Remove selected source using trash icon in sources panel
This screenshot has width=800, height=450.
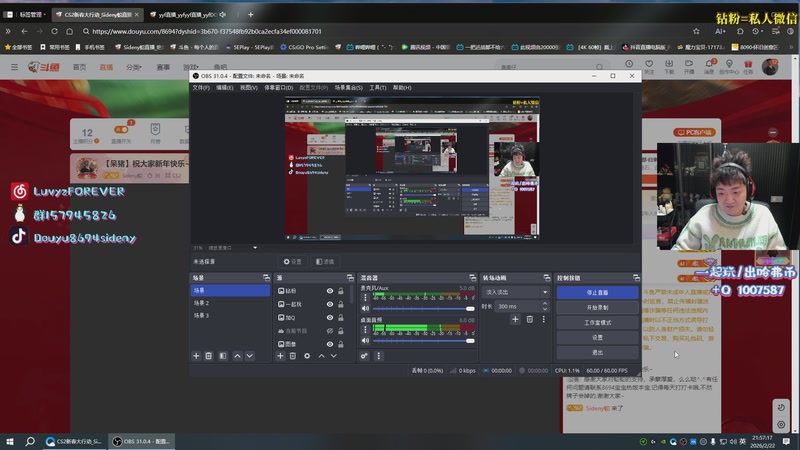(x=293, y=356)
